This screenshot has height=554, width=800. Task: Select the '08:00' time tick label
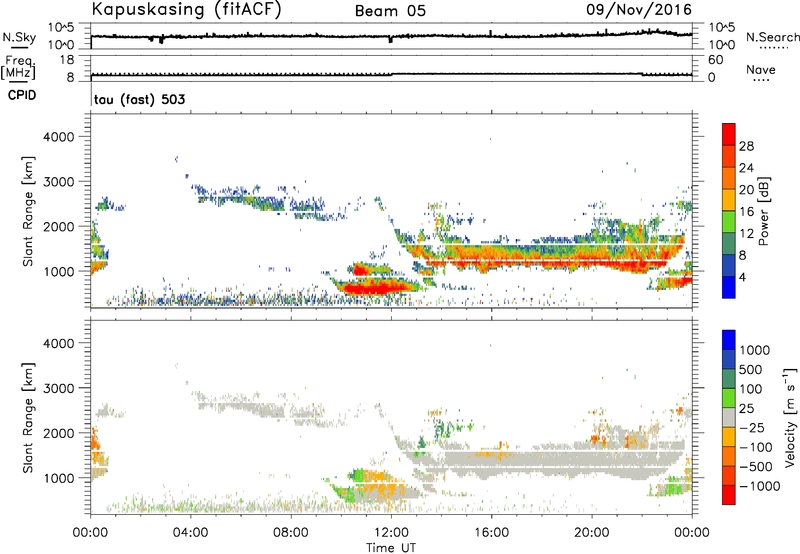click(x=291, y=533)
